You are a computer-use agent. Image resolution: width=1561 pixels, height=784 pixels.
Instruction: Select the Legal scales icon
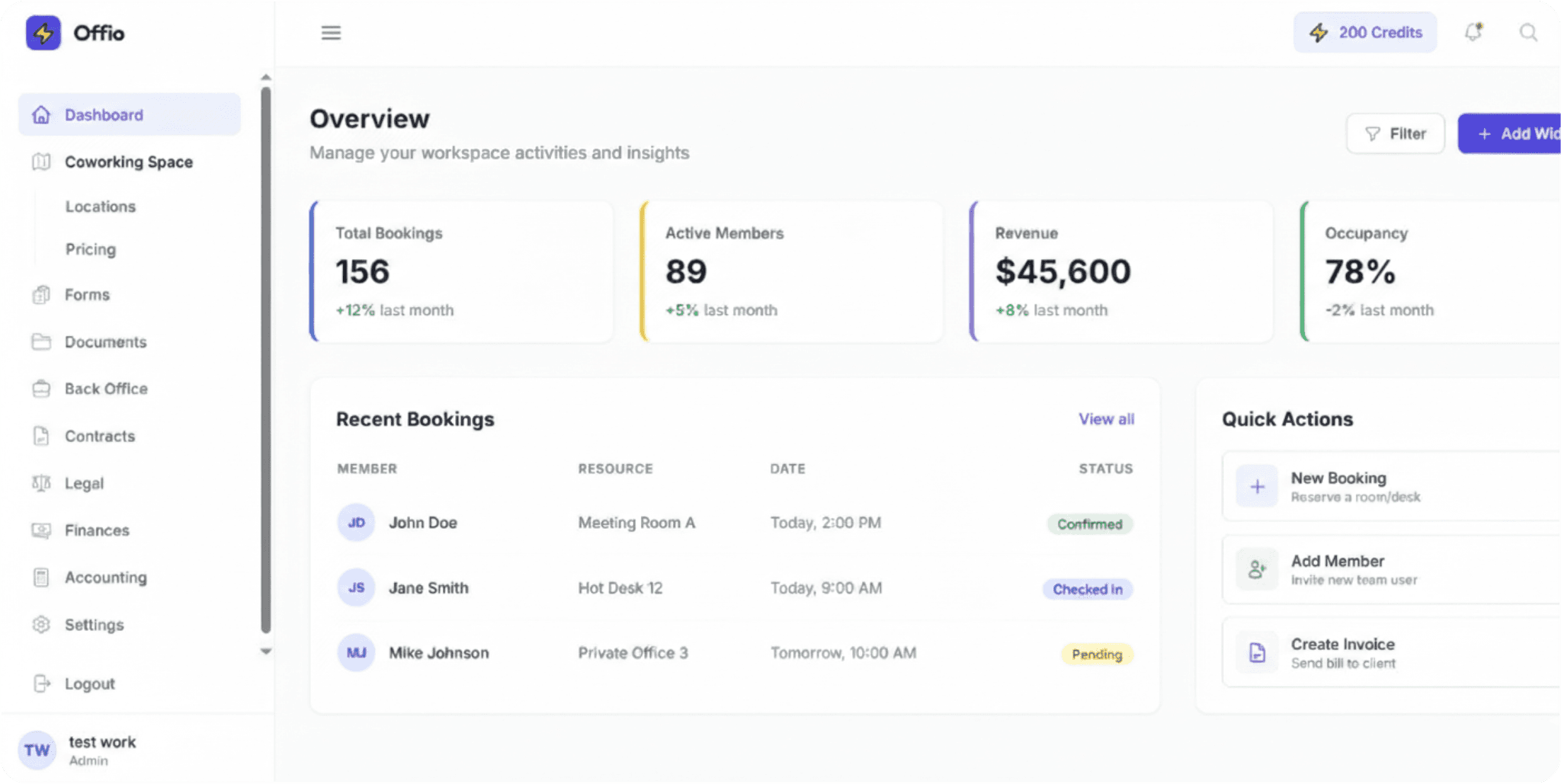point(42,483)
